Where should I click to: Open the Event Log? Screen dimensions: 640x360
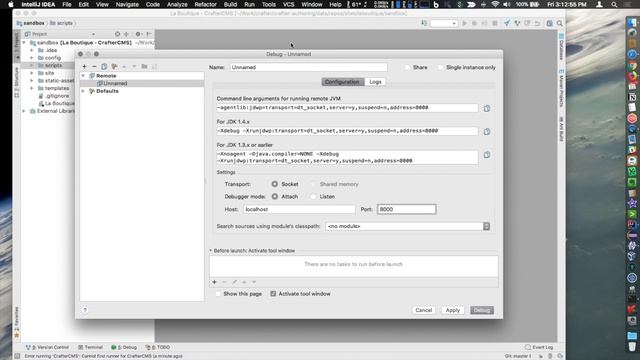coord(539,347)
